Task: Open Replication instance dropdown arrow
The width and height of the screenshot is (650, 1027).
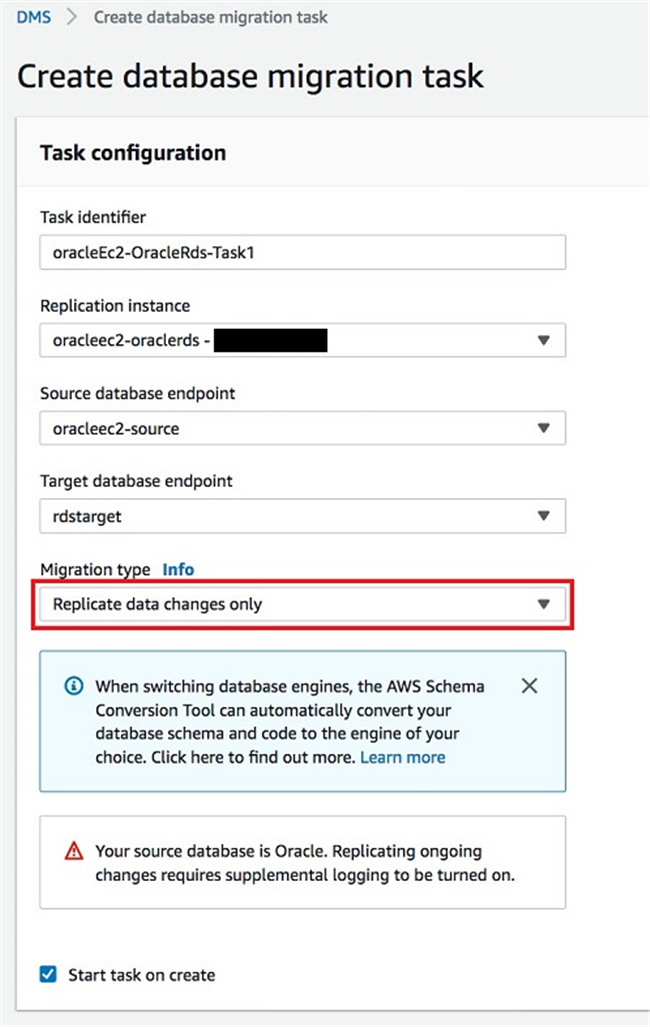Action: coord(543,340)
